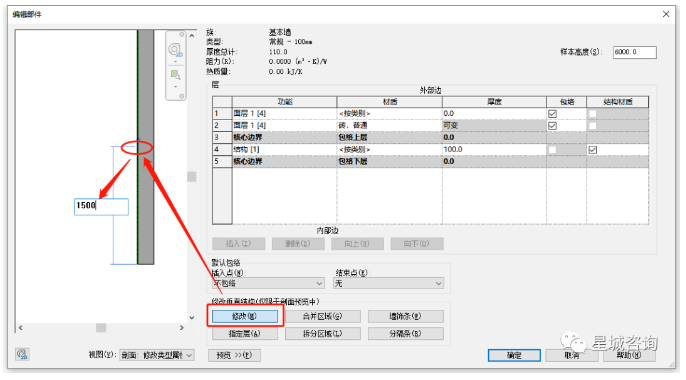This screenshot has height=380, width=686.
Task: Toggle 包络 checkbox for layer row 2
Action: (553, 126)
